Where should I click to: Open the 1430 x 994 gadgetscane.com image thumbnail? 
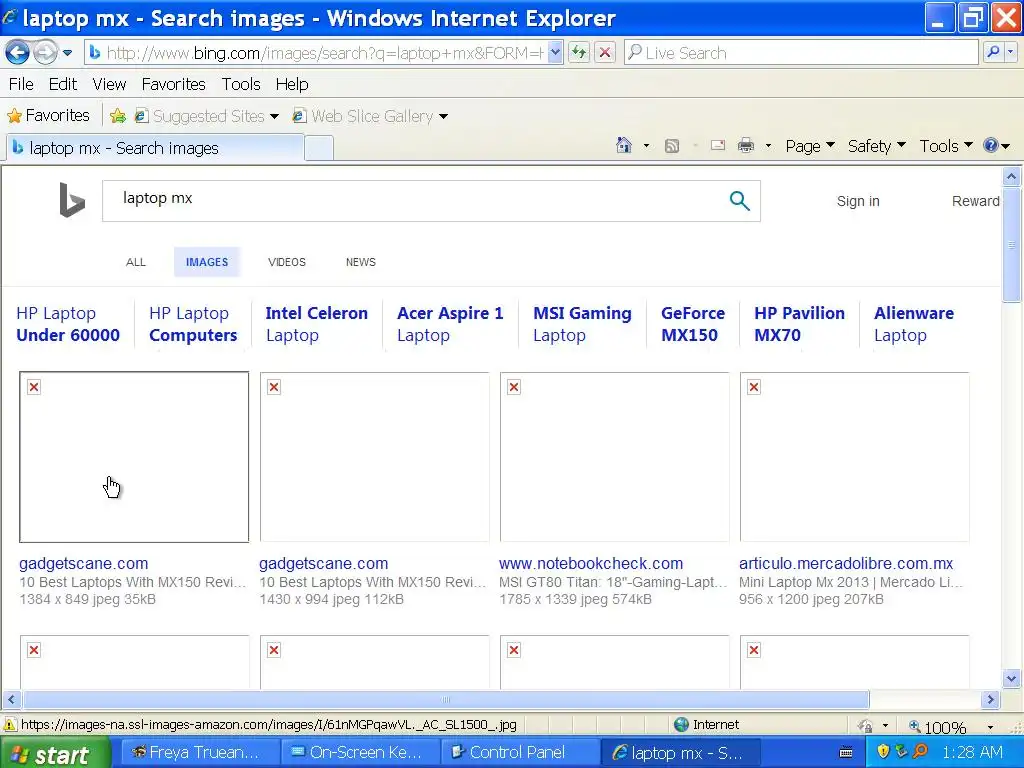point(374,457)
